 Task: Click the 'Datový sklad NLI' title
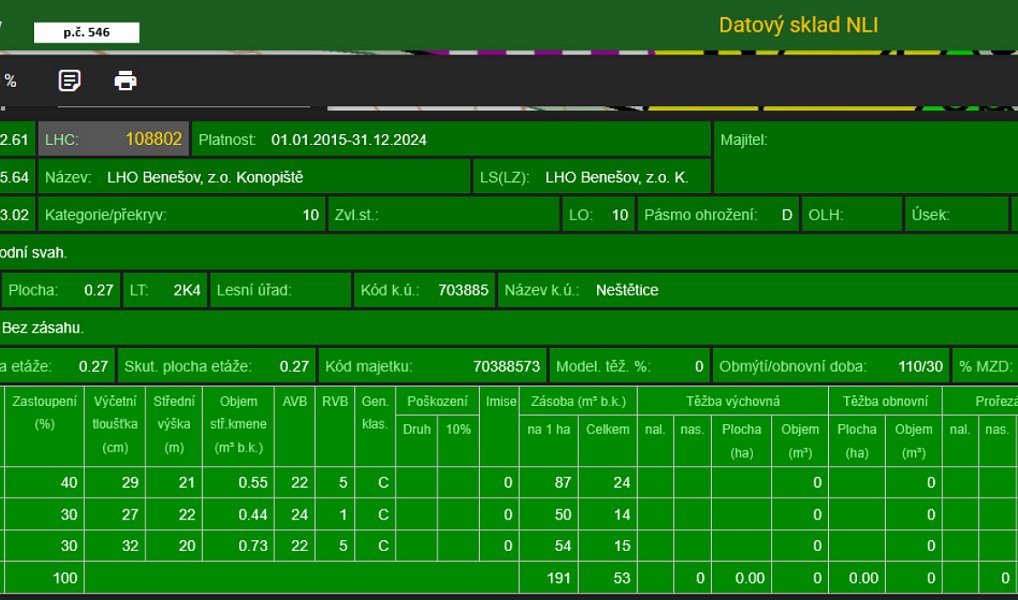[799, 25]
